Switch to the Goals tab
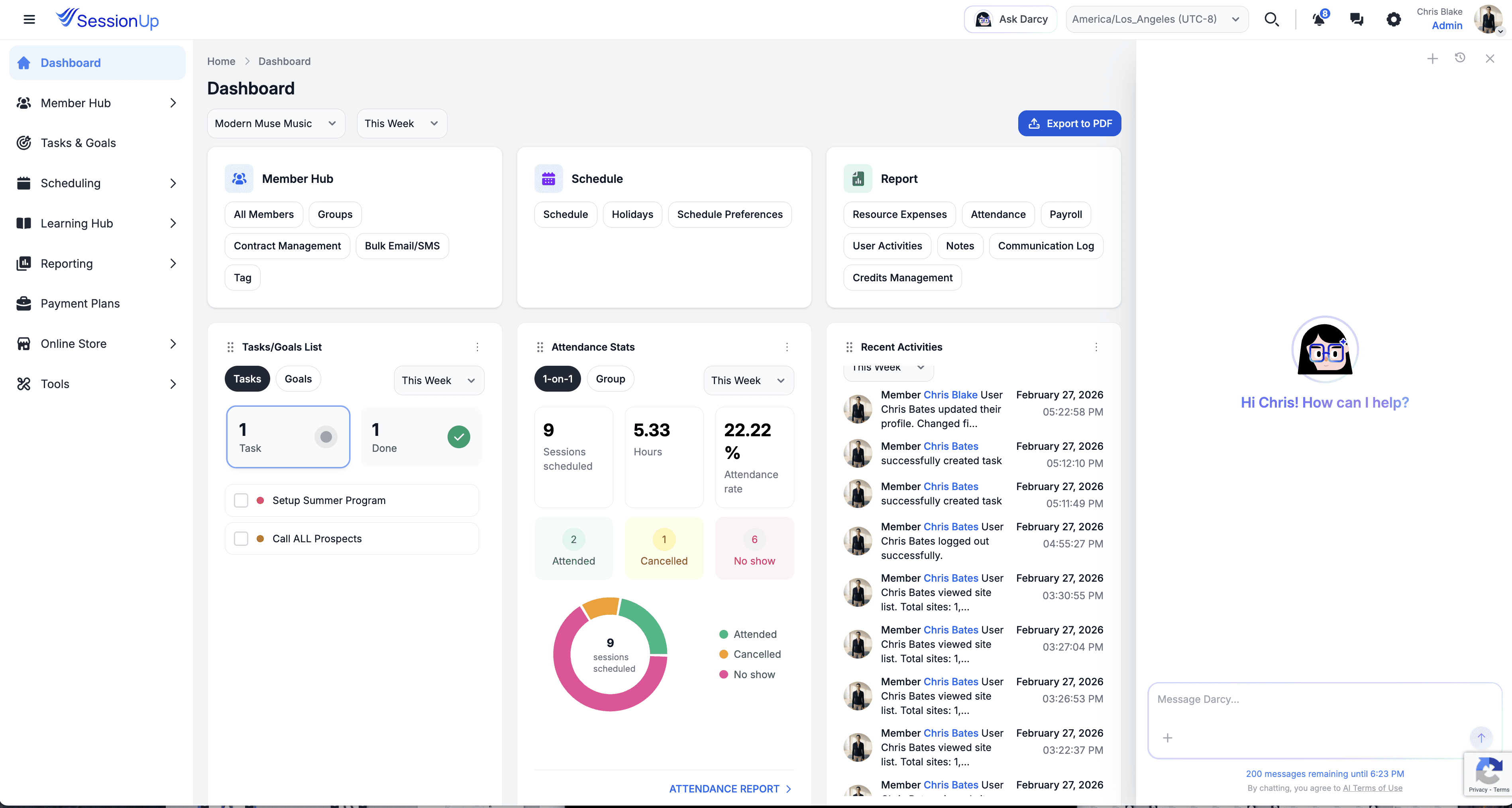This screenshot has width=1512, height=808. [x=298, y=379]
